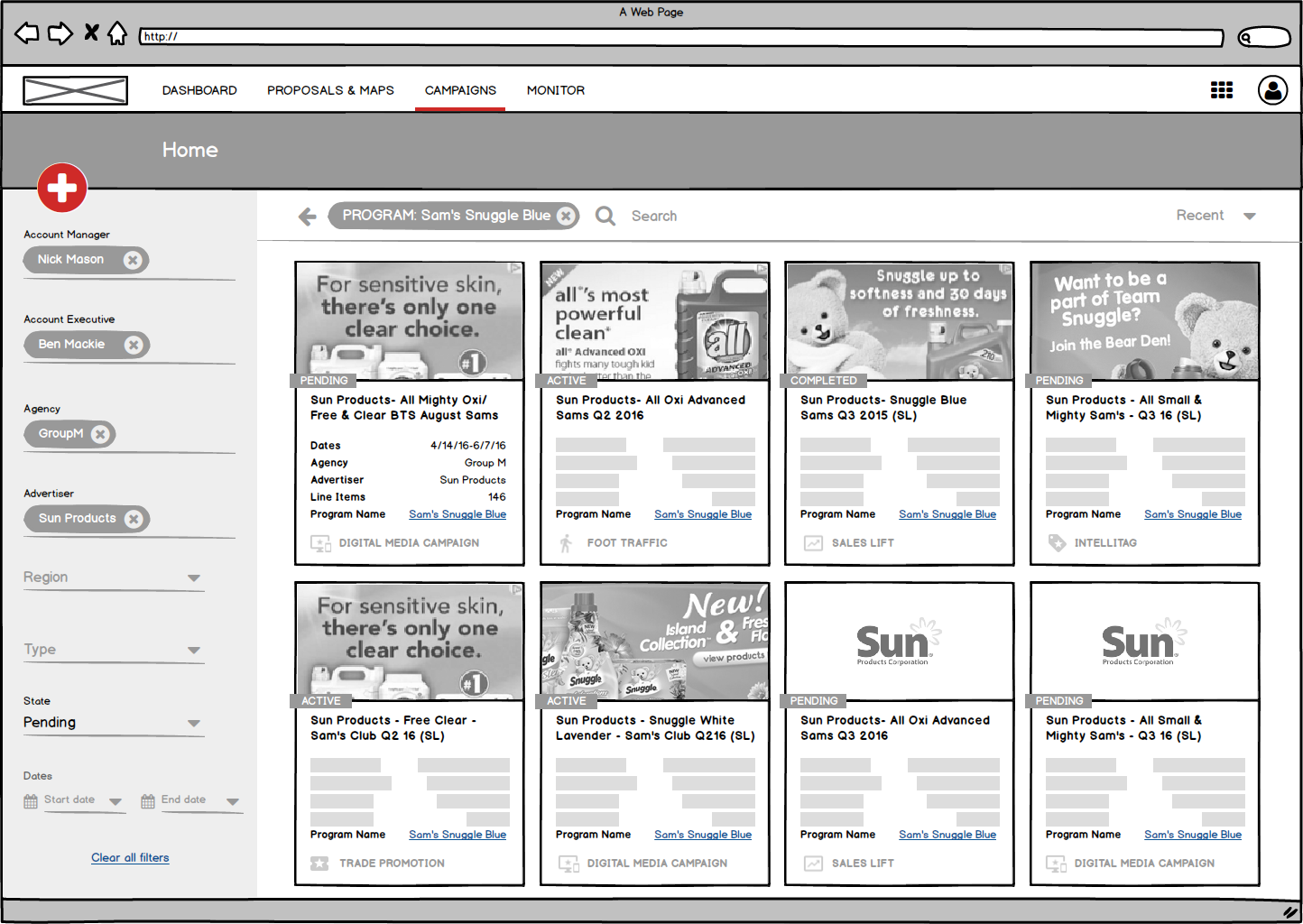Viewport: 1303px width, 924px height.
Task: Click the browser back arrow icon
Action: coord(27,34)
